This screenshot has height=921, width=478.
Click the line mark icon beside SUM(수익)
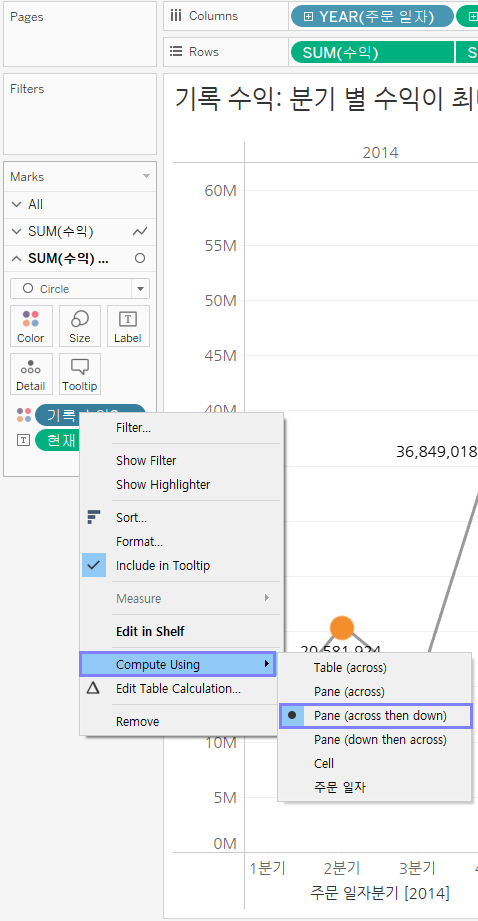click(140, 231)
